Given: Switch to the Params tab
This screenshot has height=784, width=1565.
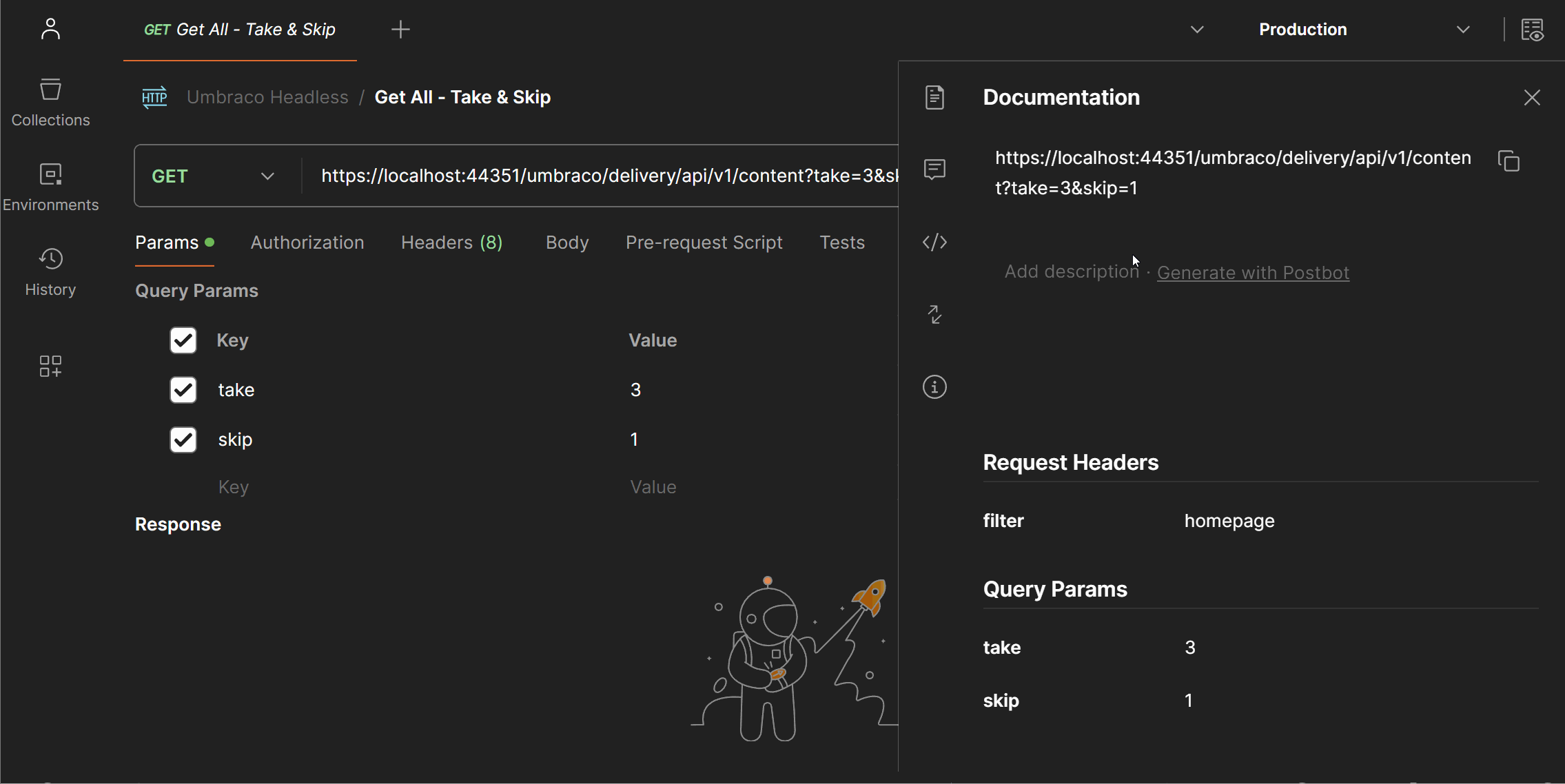Looking at the screenshot, I should click(174, 243).
